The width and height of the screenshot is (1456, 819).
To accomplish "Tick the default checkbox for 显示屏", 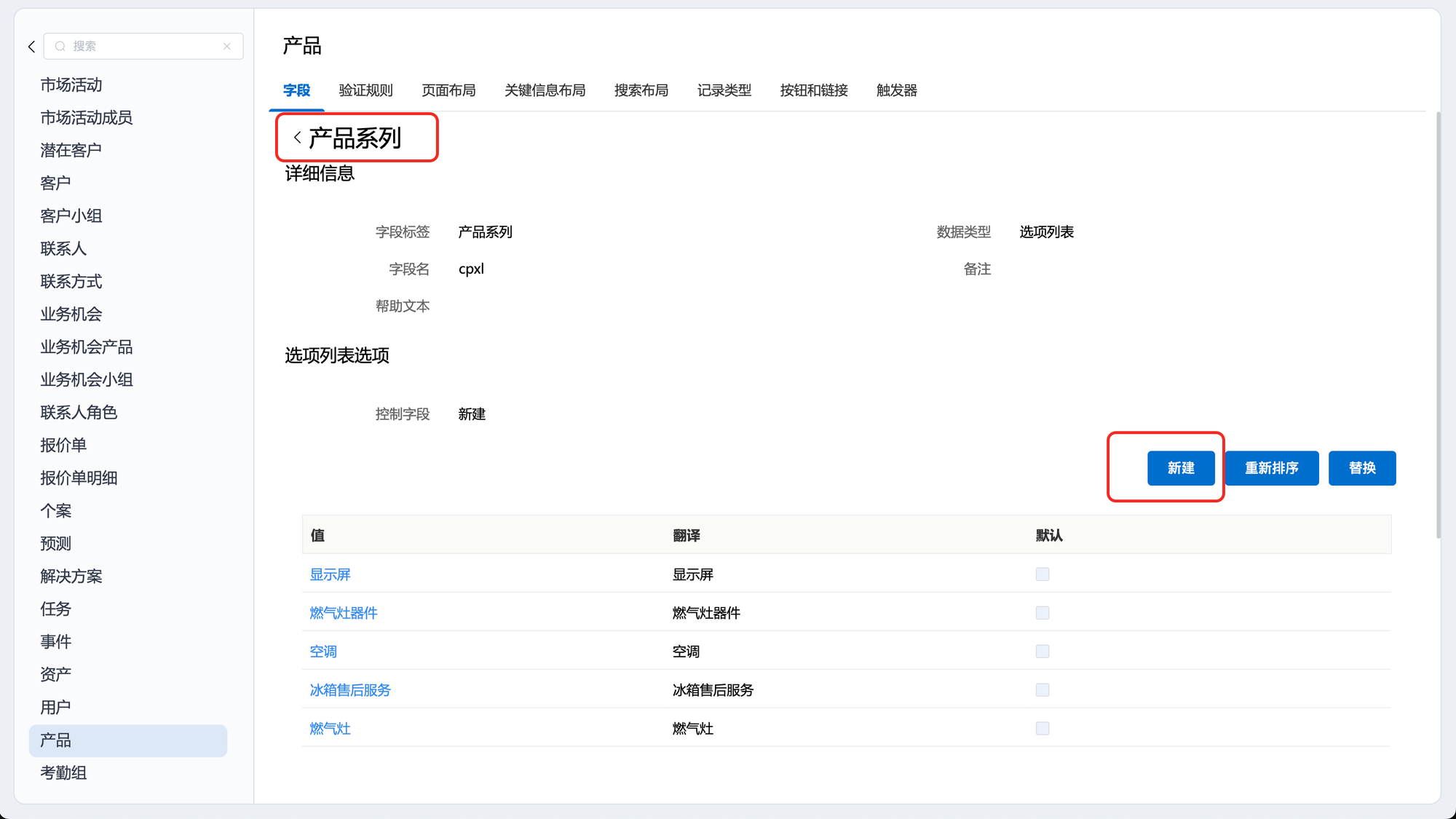I will (1042, 574).
